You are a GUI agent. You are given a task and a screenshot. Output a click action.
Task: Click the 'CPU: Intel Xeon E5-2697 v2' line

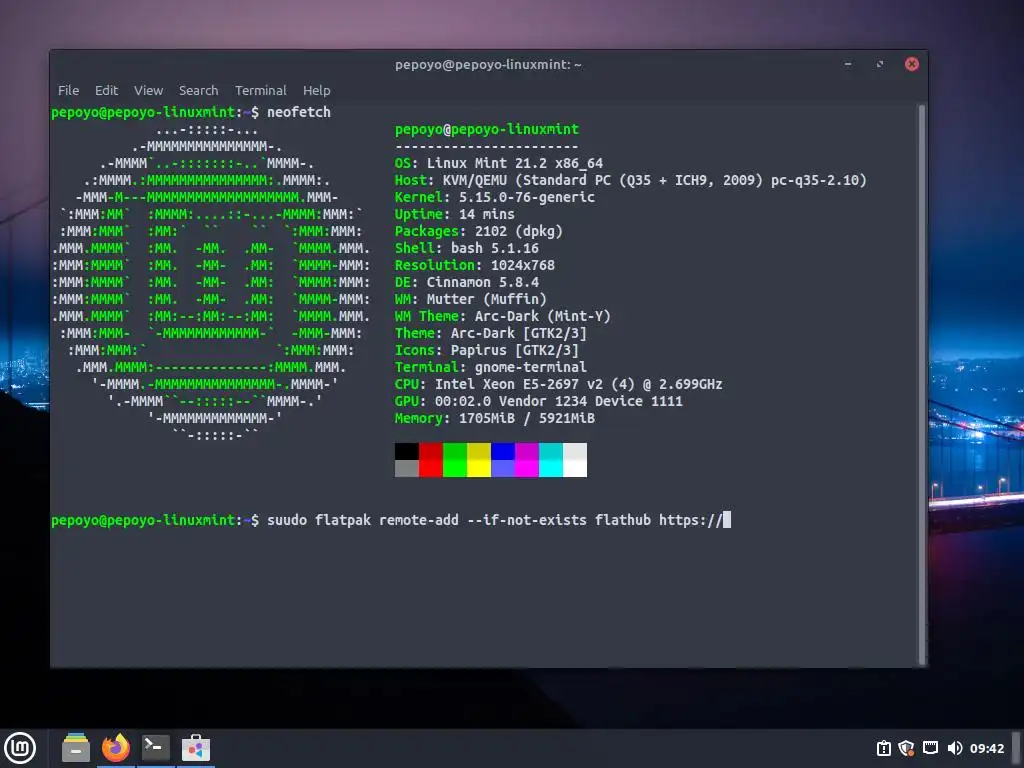tap(558, 384)
